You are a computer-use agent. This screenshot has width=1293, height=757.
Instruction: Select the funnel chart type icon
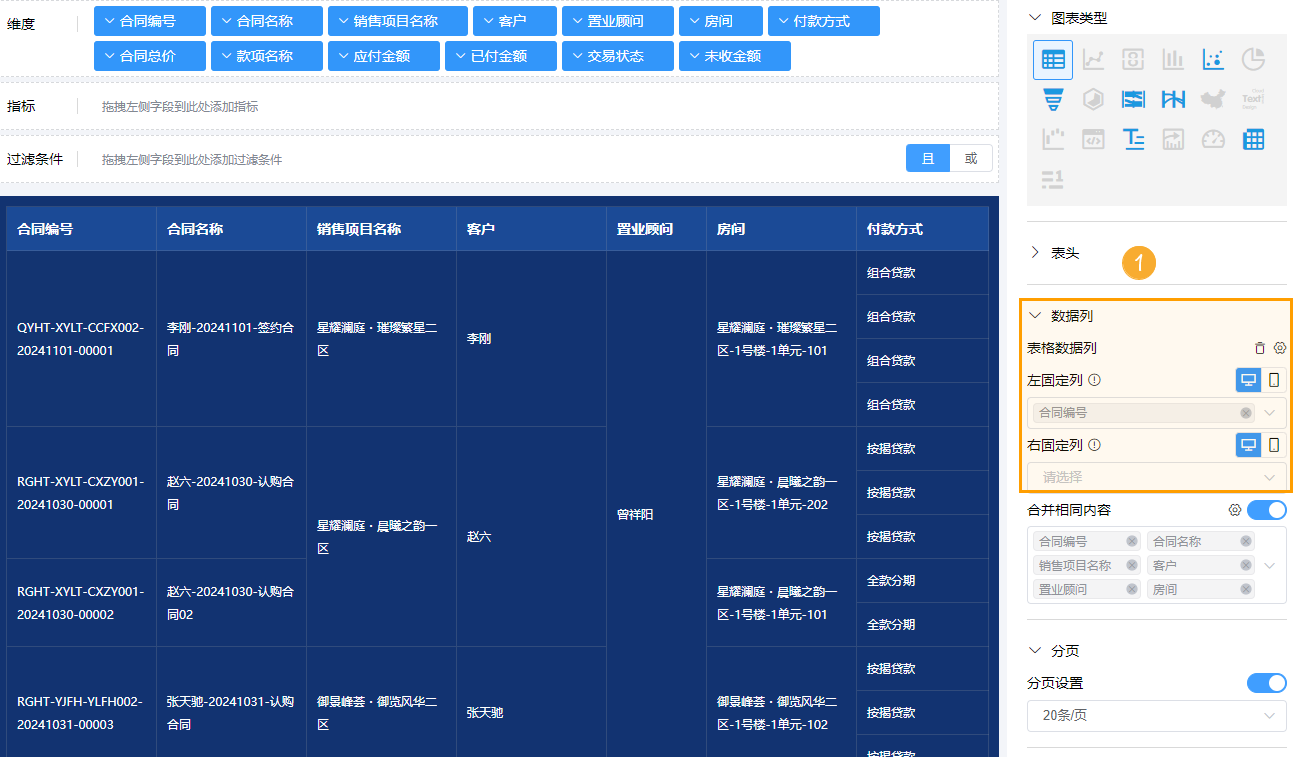click(x=1053, y=99)
